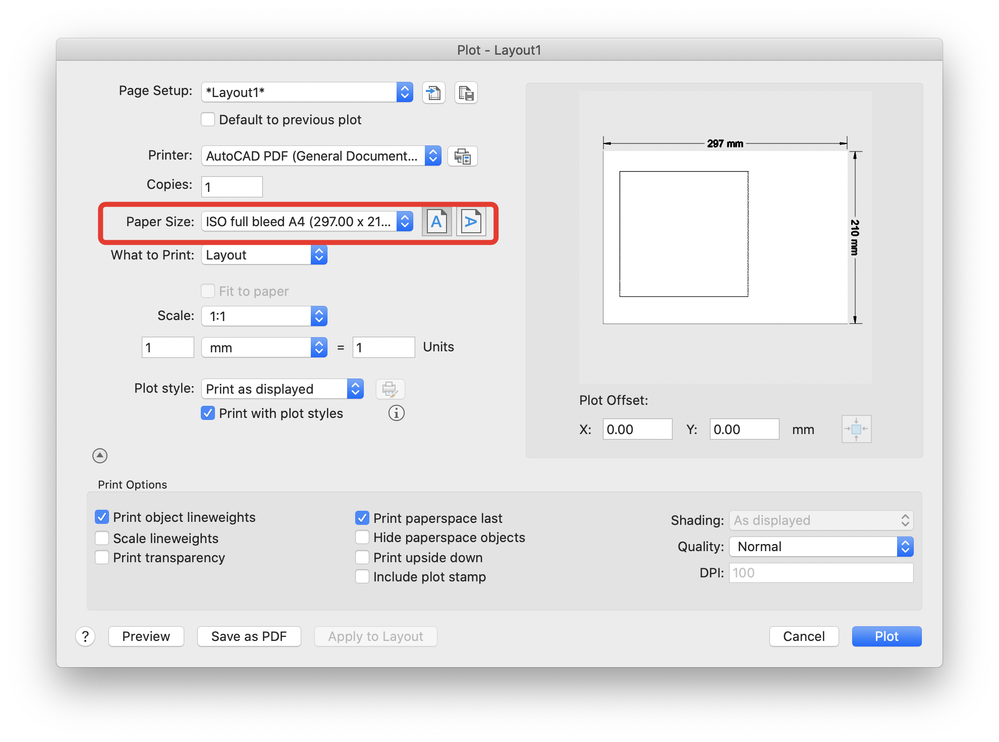This screenshot has height=742, width=999.
Task: Click the center plot offset icon
Action: click(856, 429)
